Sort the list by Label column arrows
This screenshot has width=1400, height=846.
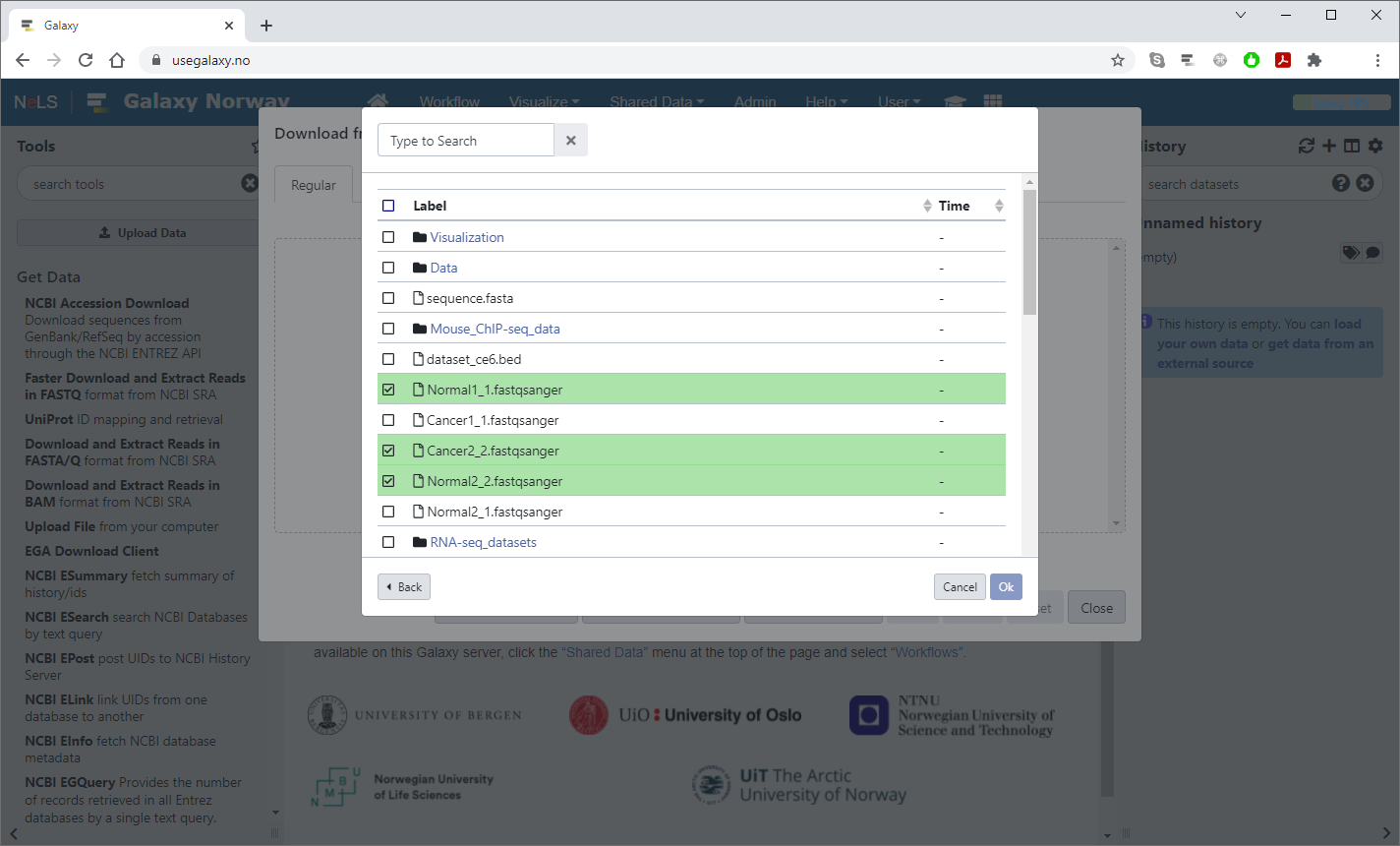tap(927, 206)
